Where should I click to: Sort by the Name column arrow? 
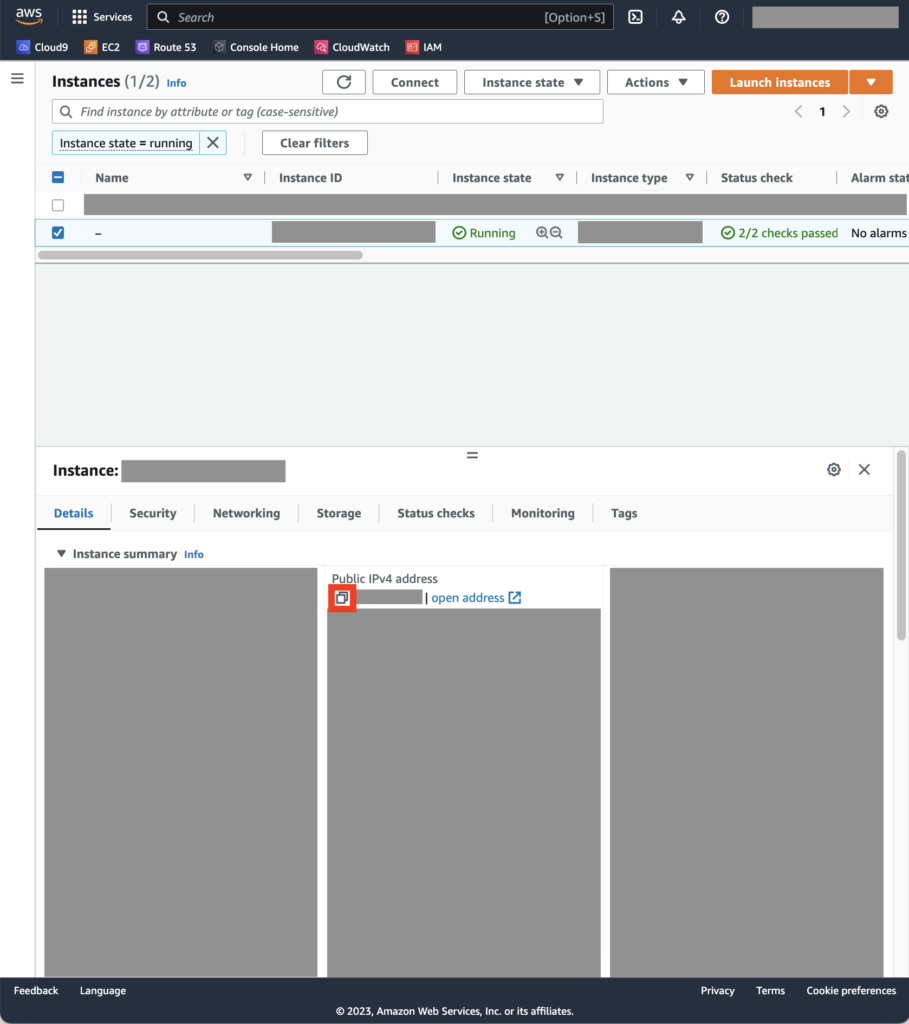pyautogui.click(x=247, y=178)
